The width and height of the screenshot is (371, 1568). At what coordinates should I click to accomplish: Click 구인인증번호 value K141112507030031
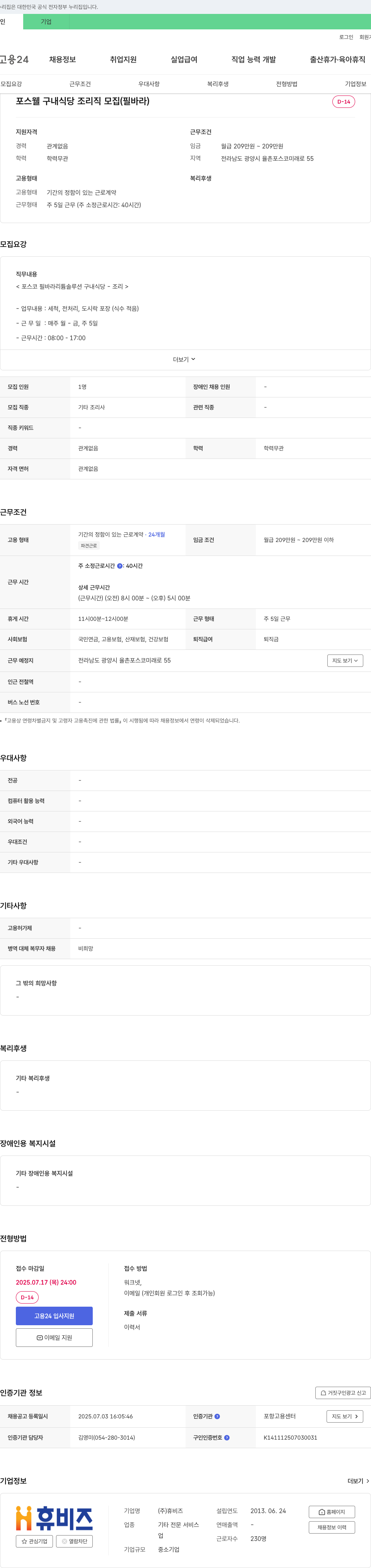tap(290, 1438)
